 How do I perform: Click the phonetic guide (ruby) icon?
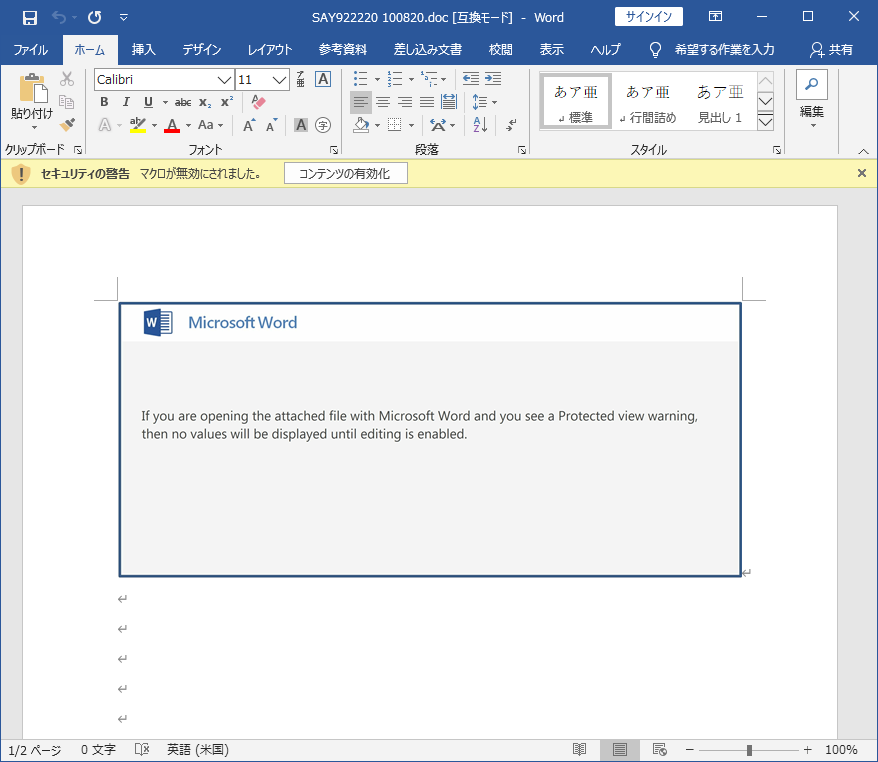pos(301,80)
